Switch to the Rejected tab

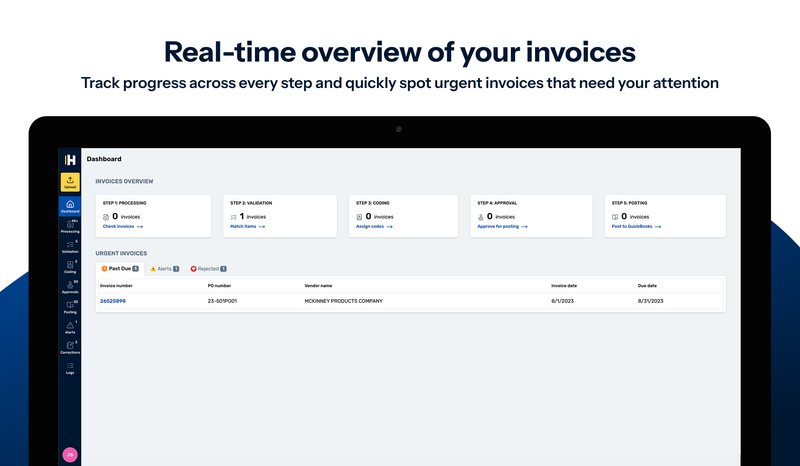click(x=208, y=268)
